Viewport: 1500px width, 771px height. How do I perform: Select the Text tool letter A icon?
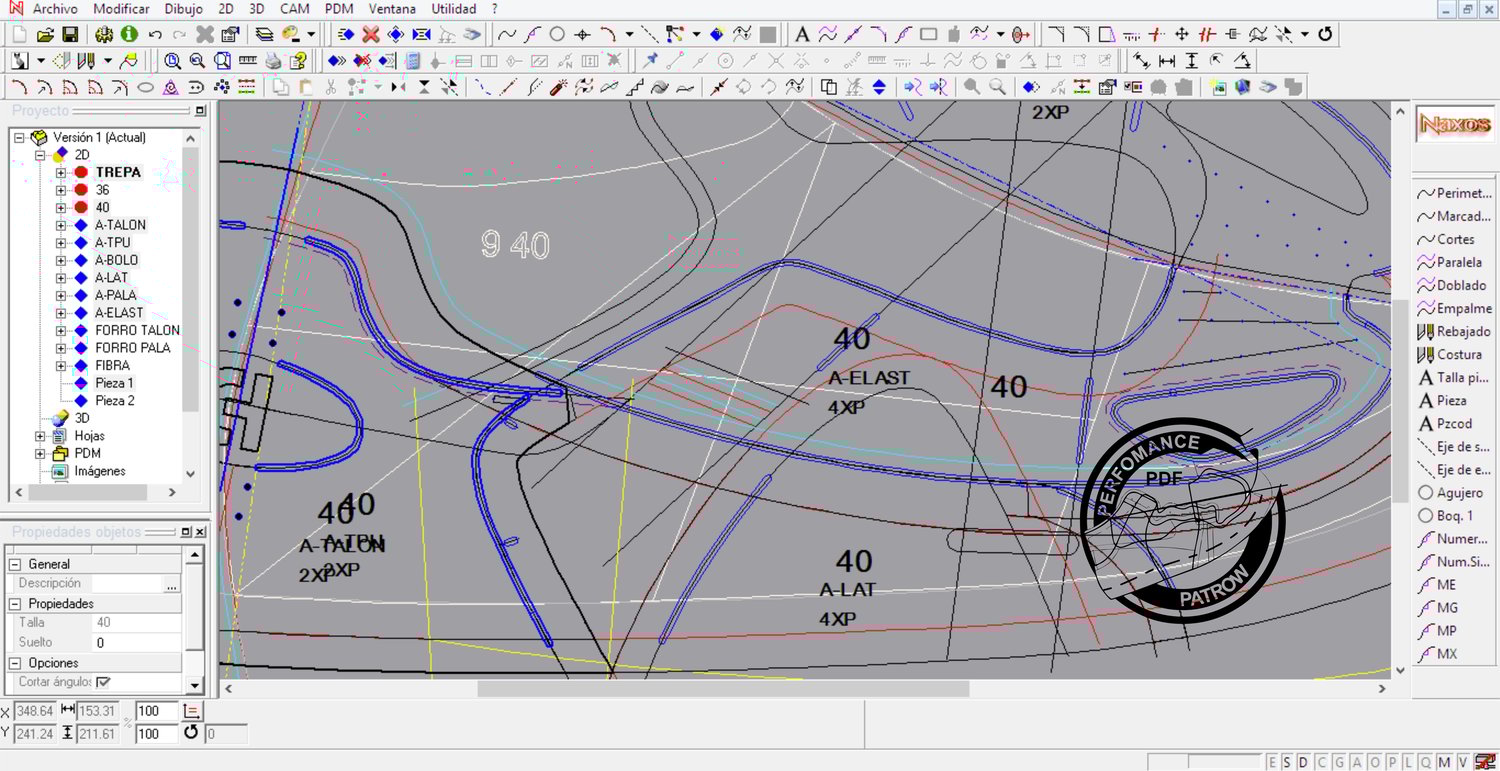802,34
